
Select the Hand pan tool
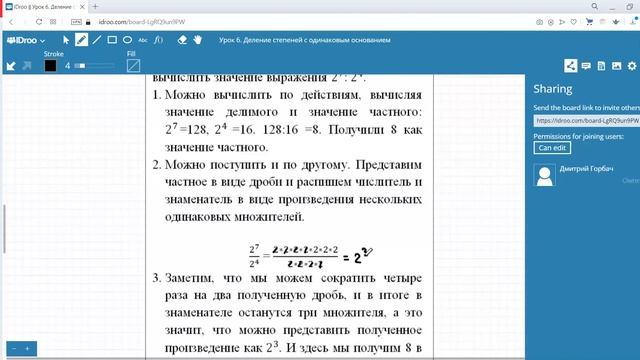[198, 40]
